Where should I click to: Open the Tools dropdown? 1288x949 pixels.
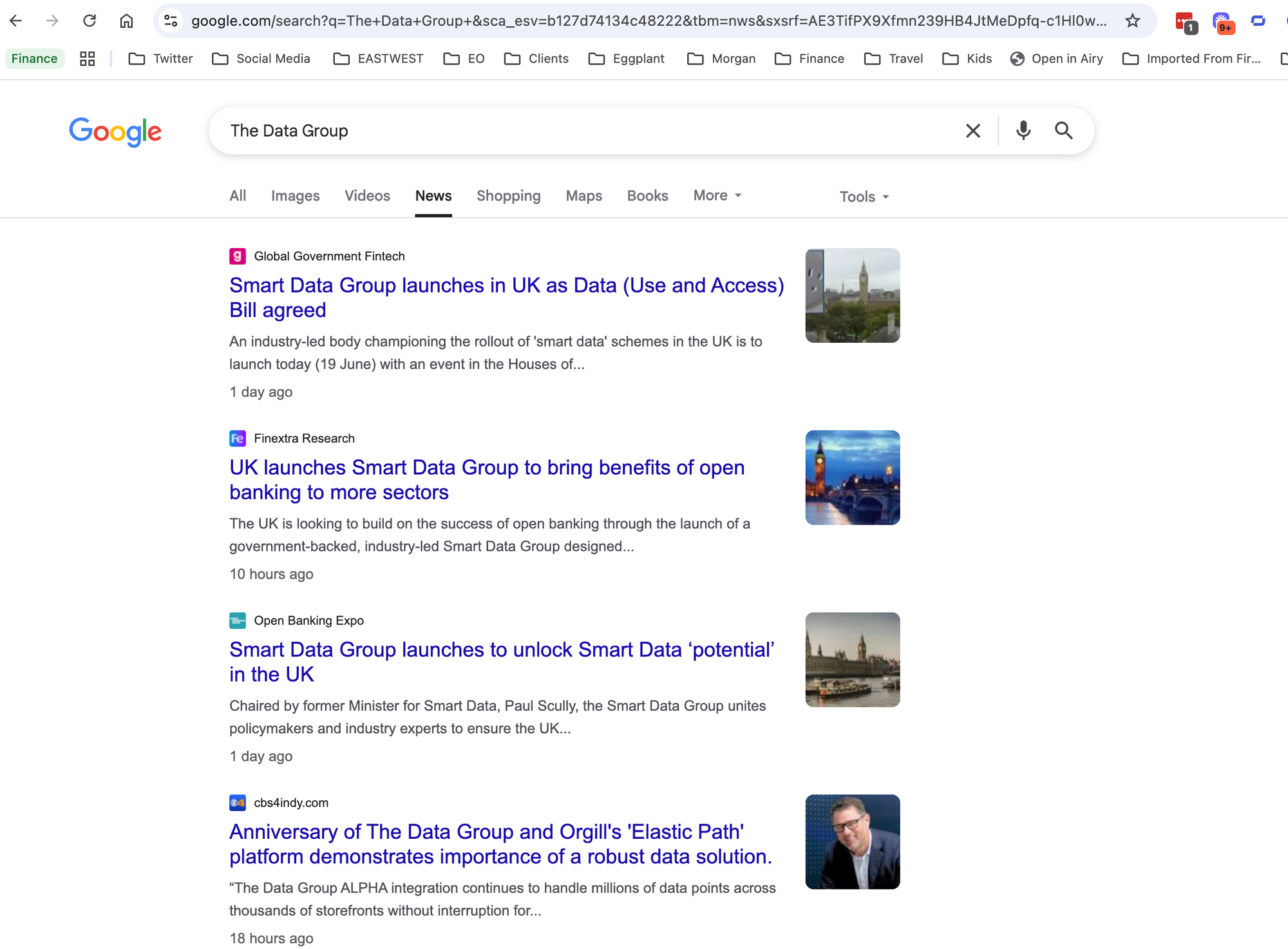coord(864,197)
